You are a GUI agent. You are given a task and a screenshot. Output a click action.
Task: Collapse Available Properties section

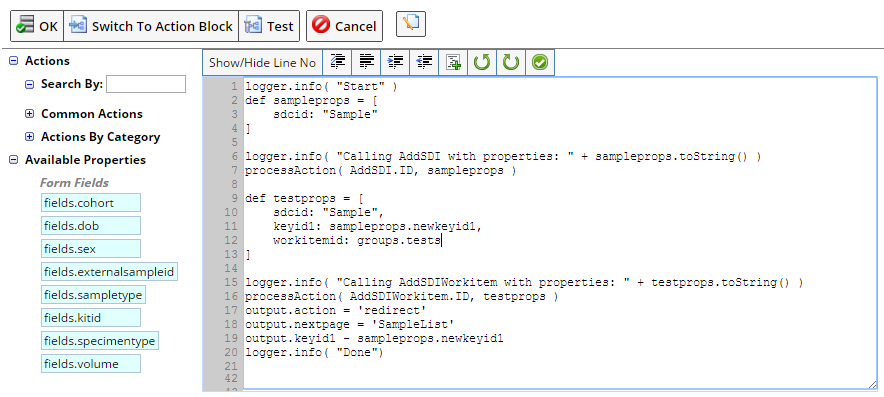coord(14,160)
